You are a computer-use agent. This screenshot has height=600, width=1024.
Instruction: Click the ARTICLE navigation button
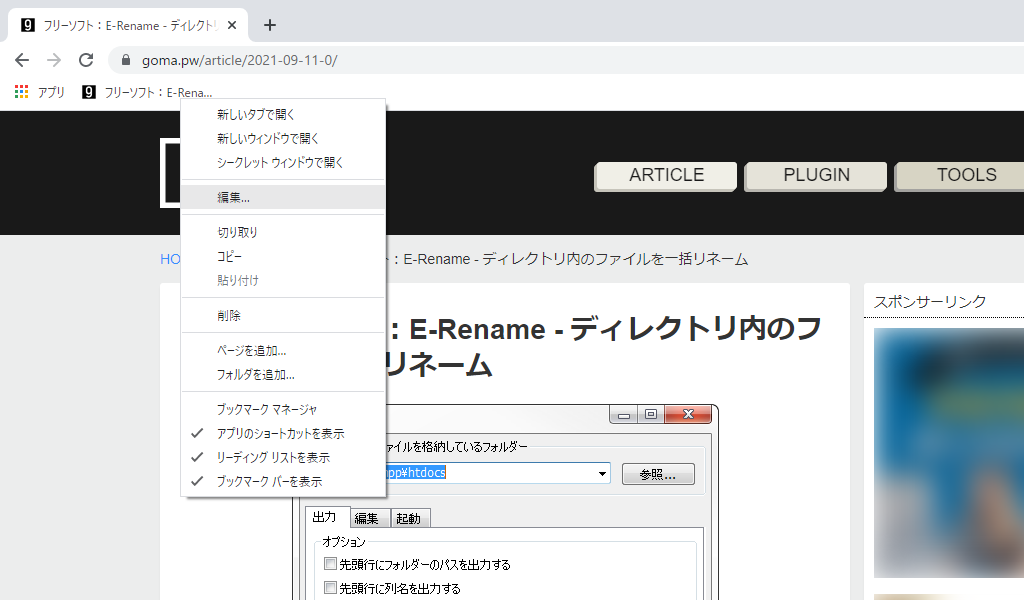(666, 175)
